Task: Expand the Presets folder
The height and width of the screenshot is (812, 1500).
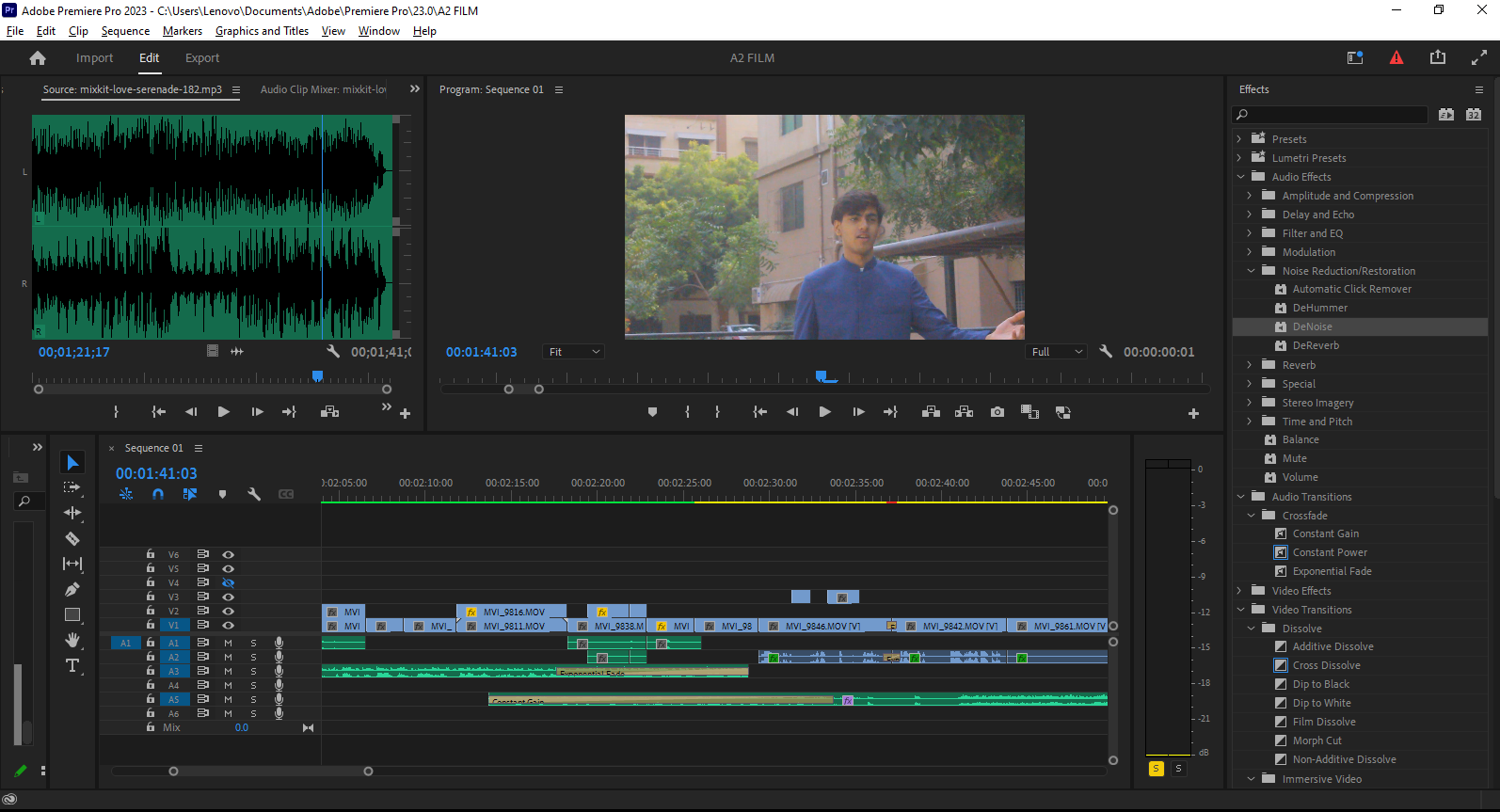Action: coord(1239,139)
